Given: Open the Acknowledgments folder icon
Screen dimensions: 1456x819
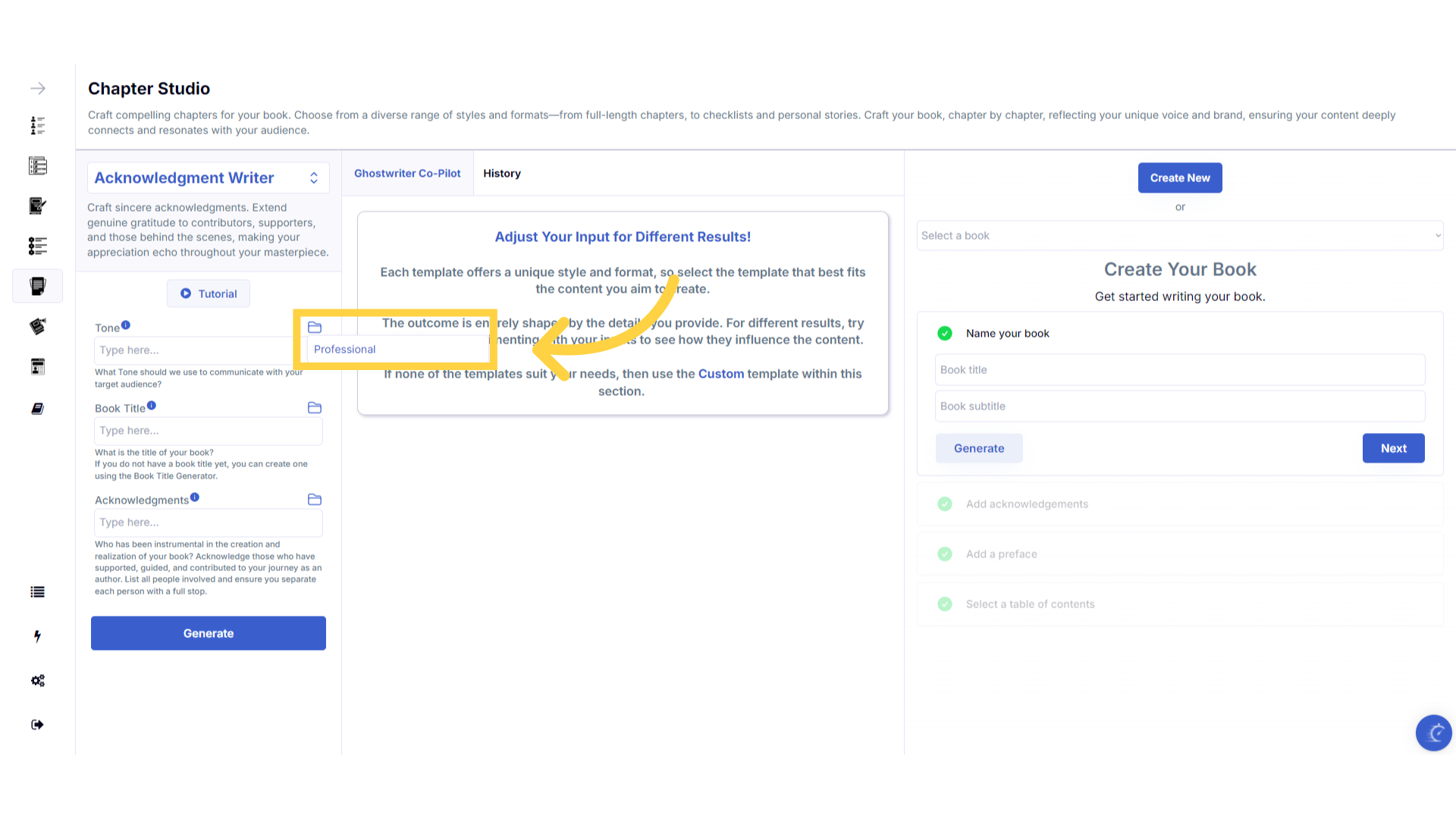Looking at the screenshot, I should pyautogui.click(x=315, y=499).
